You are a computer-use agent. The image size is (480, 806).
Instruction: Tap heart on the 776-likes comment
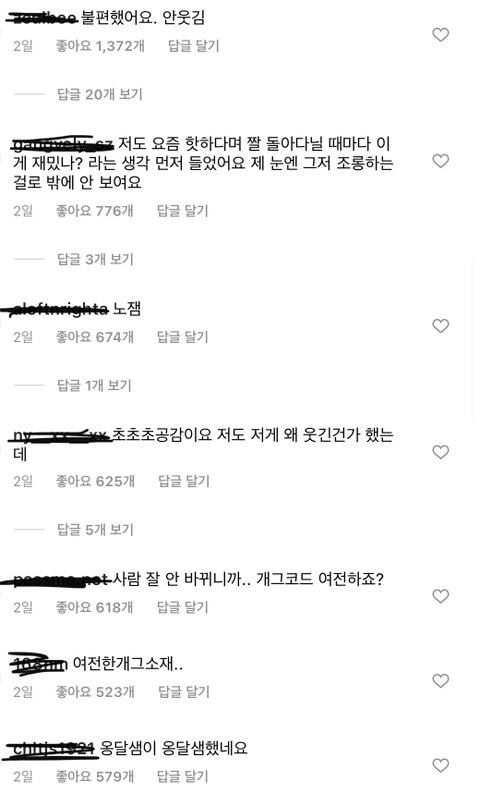point(440,161)
